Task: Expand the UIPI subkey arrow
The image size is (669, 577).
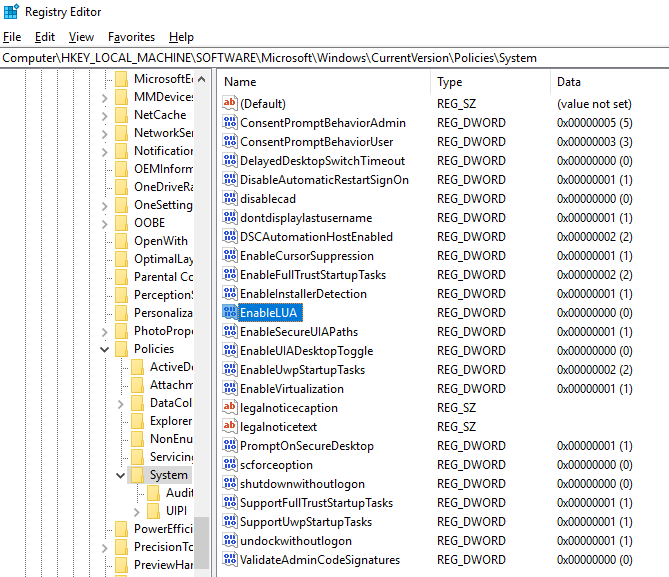Action: [138, 511]
